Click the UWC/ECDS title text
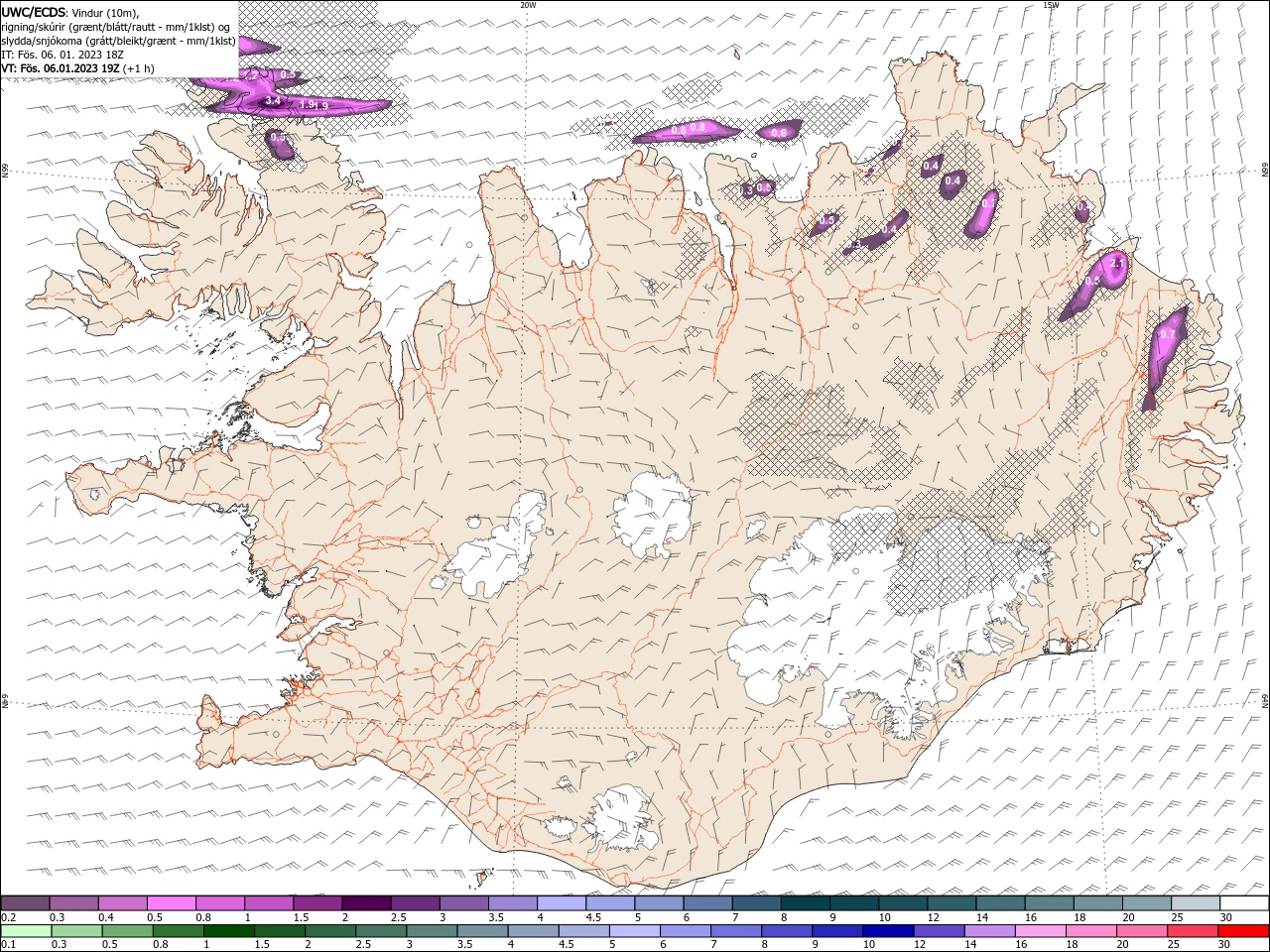 (33, 12)
